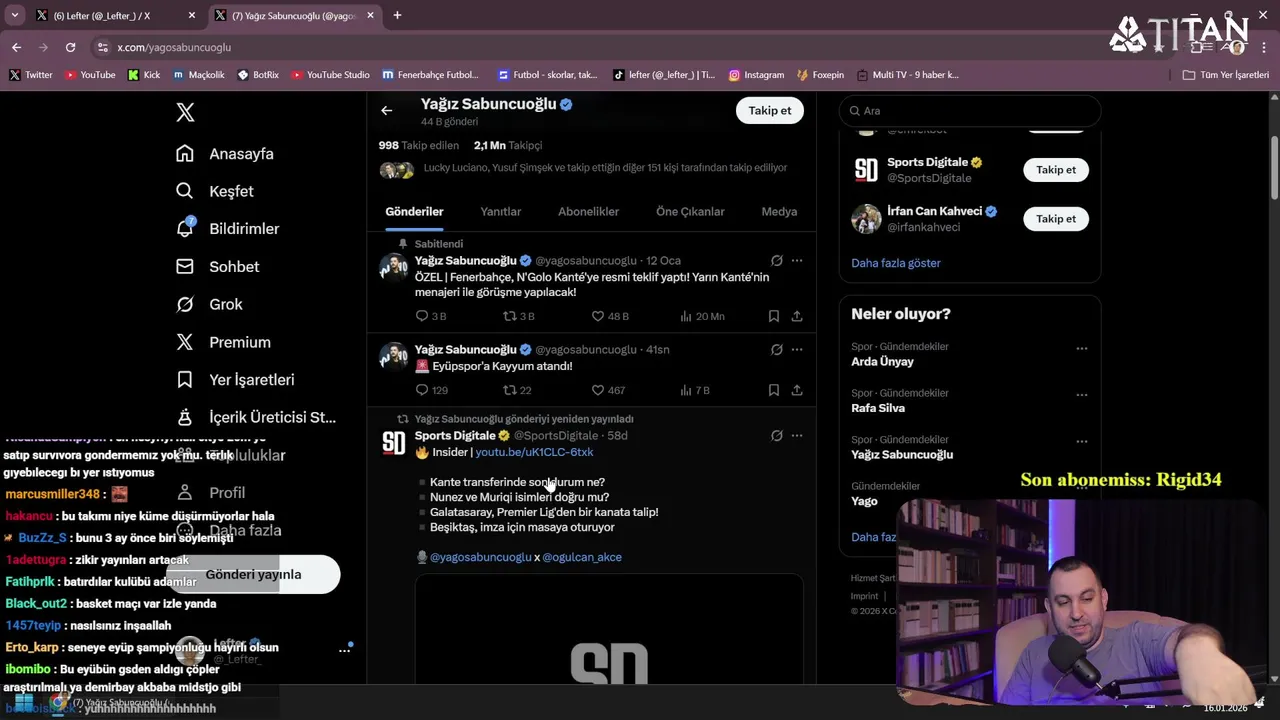This screenshot has width=1280, height=720.
Task: Open @yagosabuncuoglu mention link
Action: (x=480, y=557)
